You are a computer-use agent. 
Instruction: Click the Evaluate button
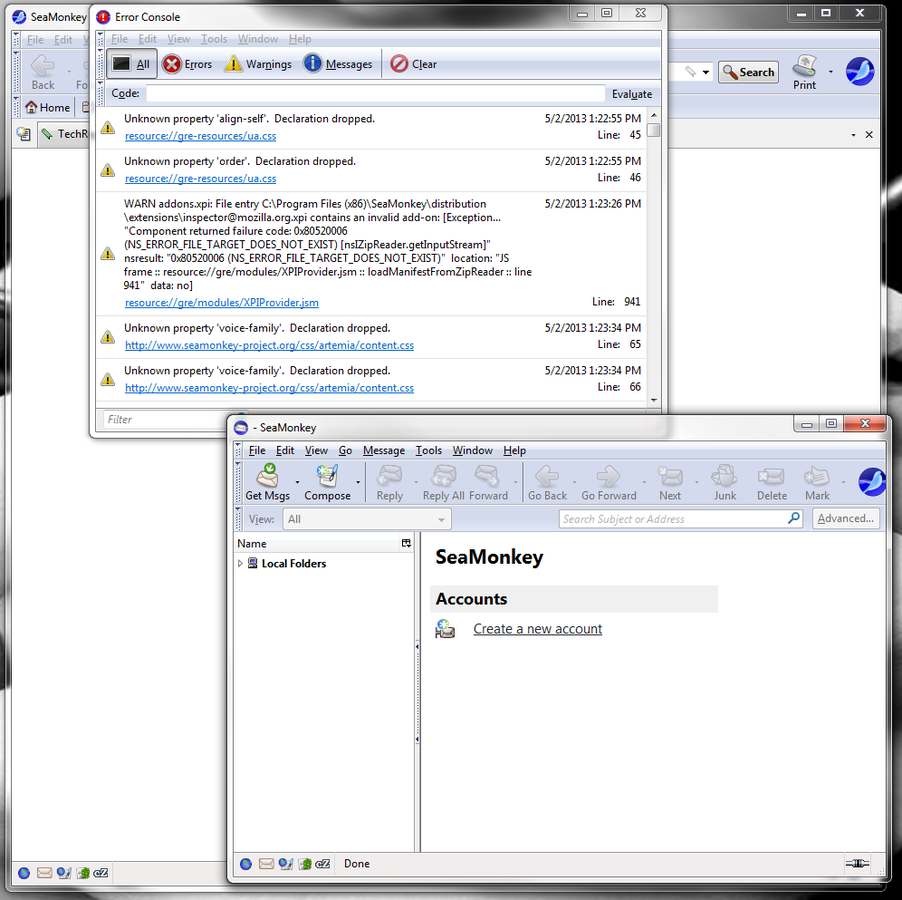[x=632, y=94]
